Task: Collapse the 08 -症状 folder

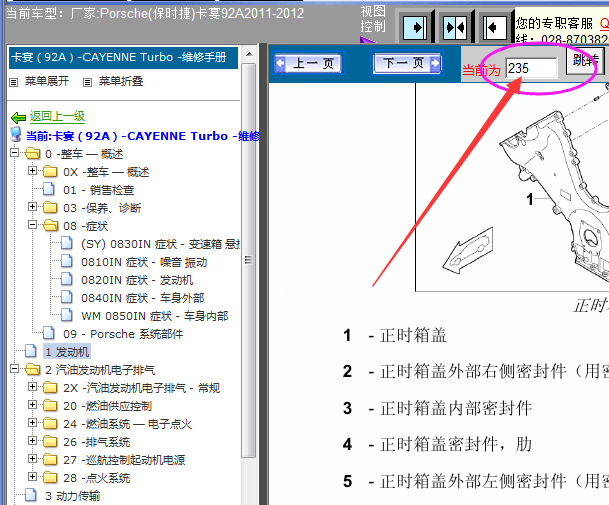Action: pyautogui.click(x=33, y=225)
